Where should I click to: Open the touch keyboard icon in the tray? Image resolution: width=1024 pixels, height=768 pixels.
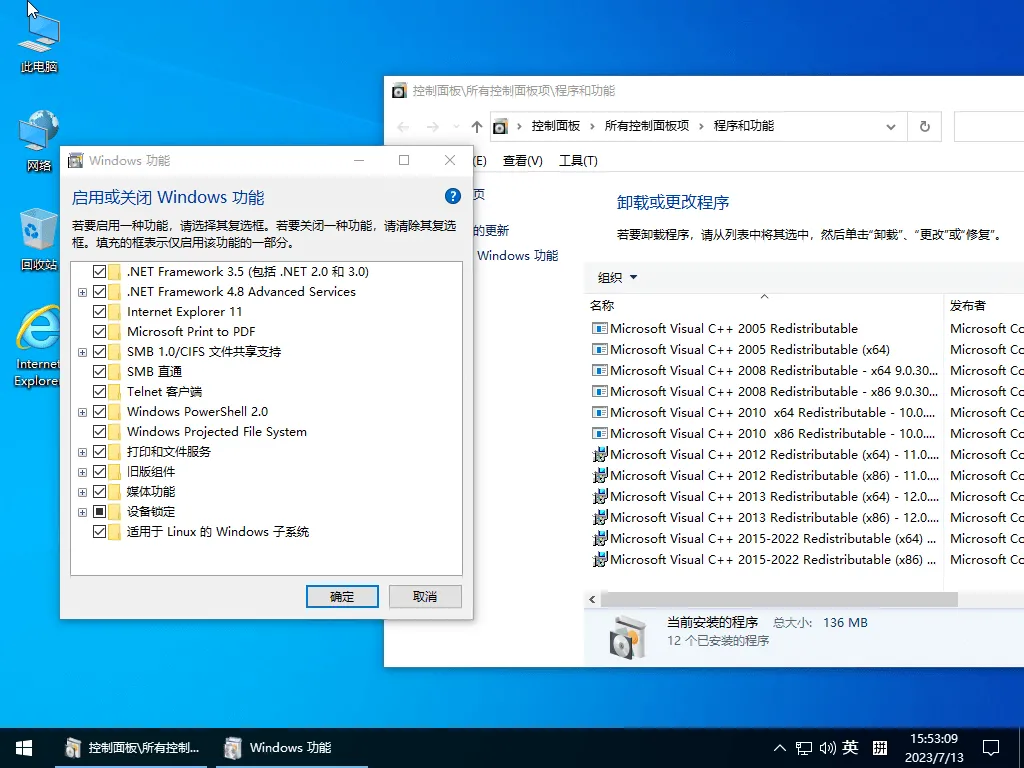point(878,747)
